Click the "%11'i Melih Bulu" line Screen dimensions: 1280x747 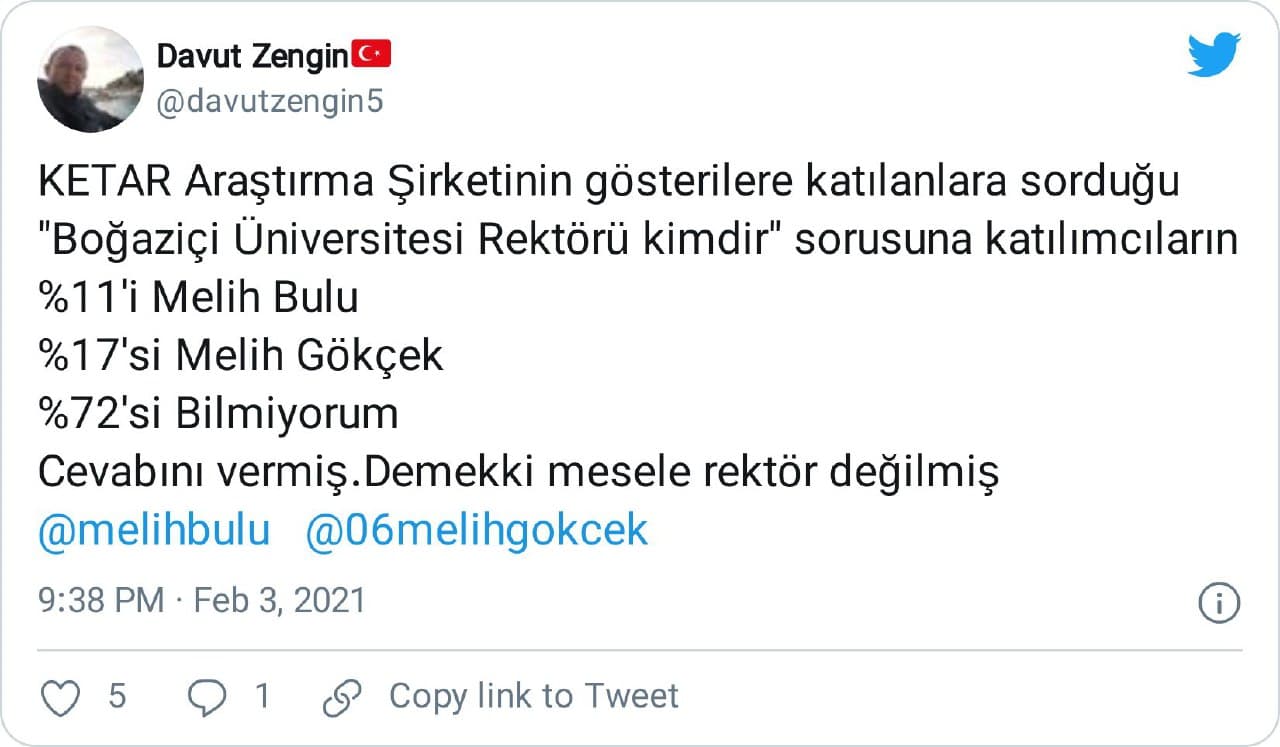[198, 299]
